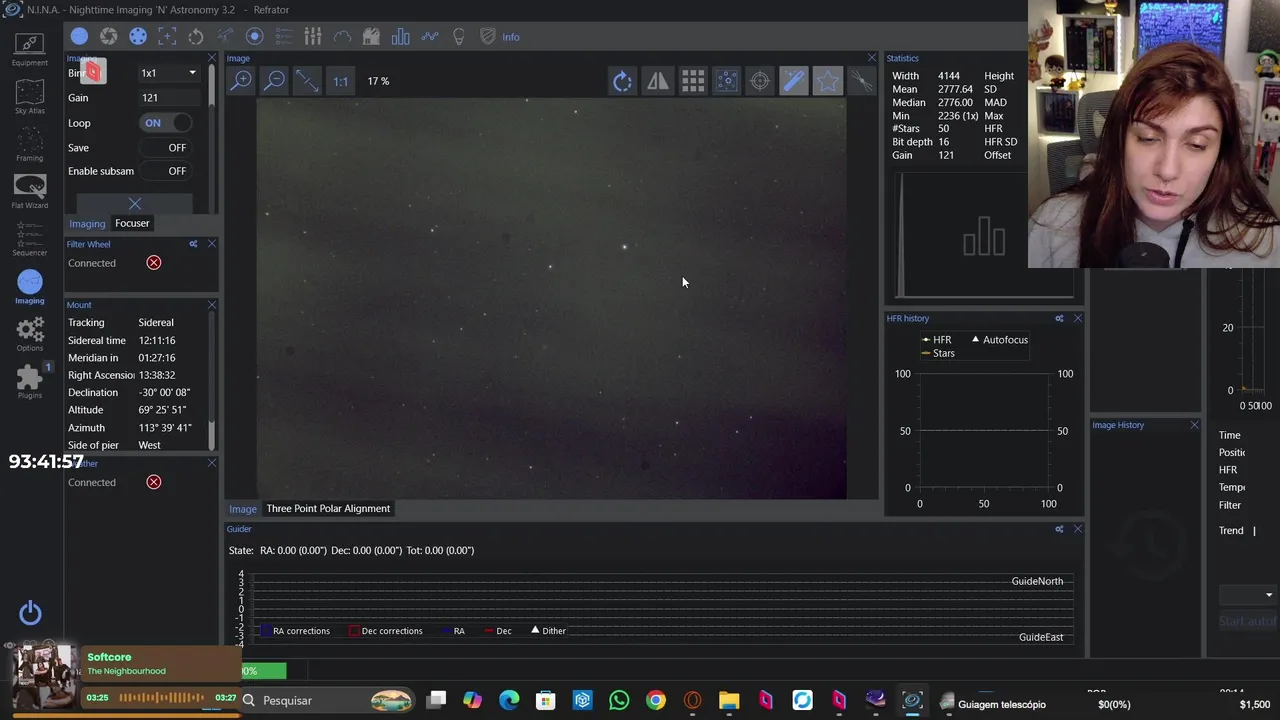Toggle the camera aperture panel icon in top toolbar
This screenshot has height=720, width=1280.
[109, 37]
